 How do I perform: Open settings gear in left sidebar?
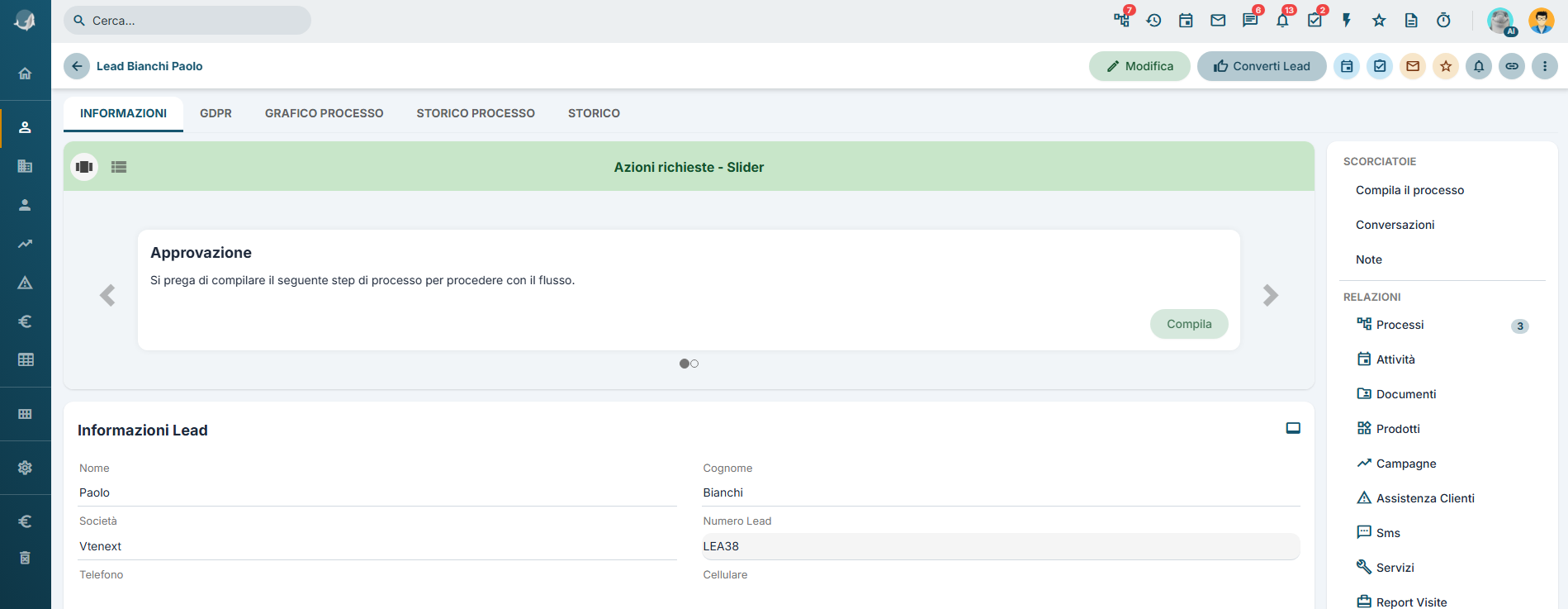point(25,468)
